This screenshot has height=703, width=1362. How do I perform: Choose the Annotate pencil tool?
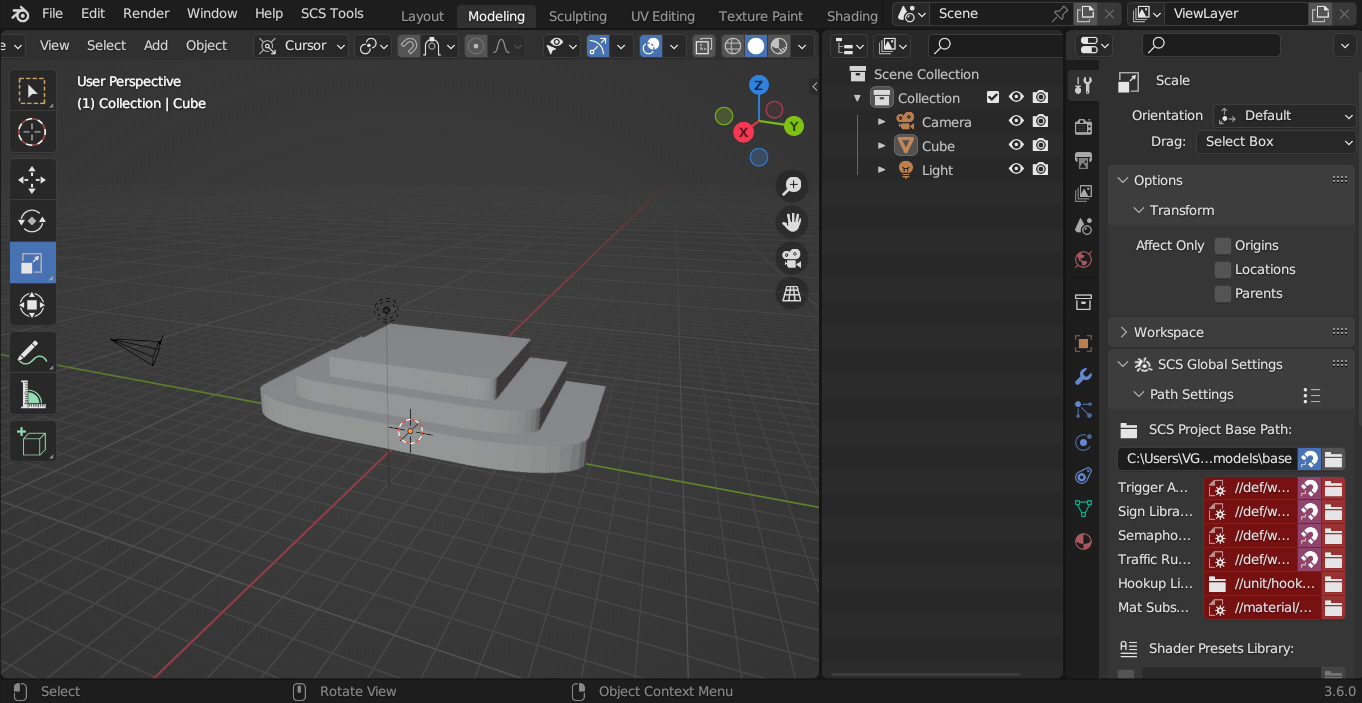point(32,353)
